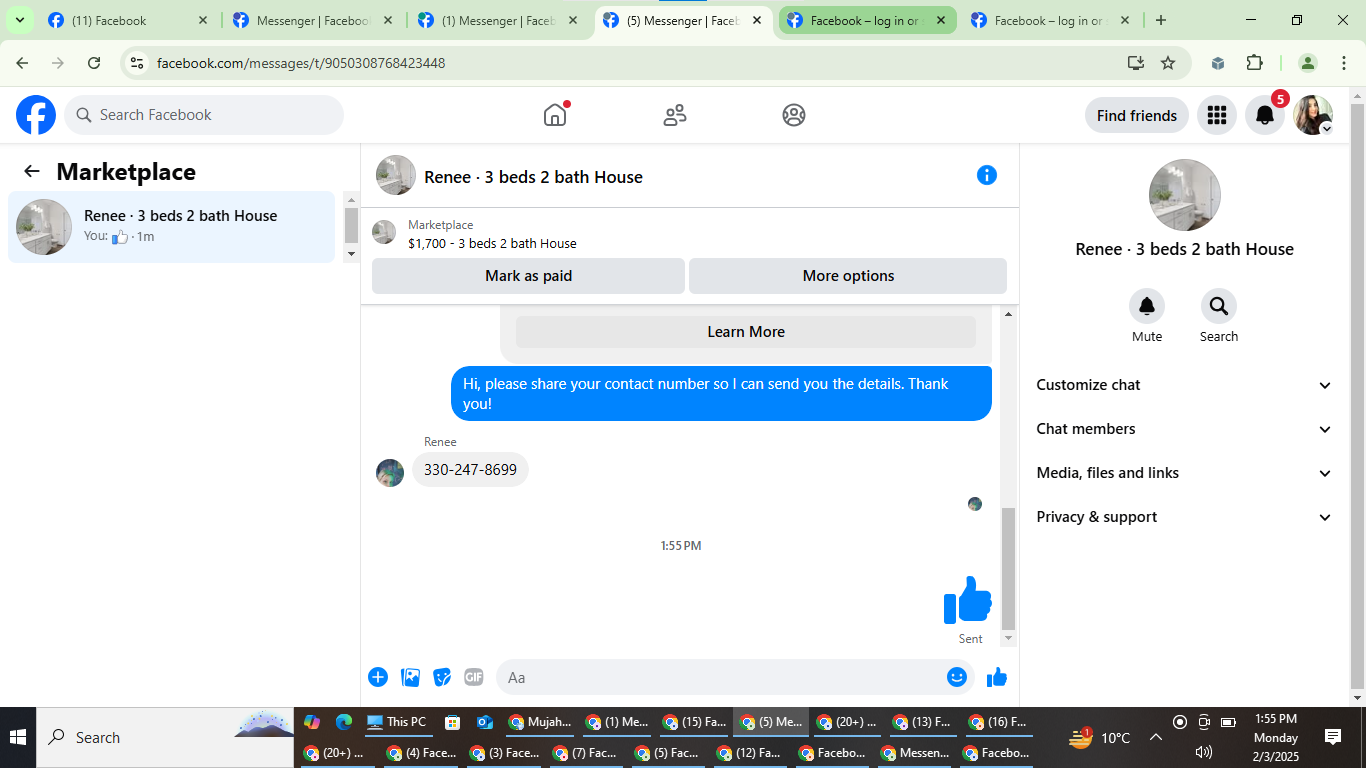Open This PC from the taskbar
Viewport: 1366px width, 768px height.
coord(397,722)
